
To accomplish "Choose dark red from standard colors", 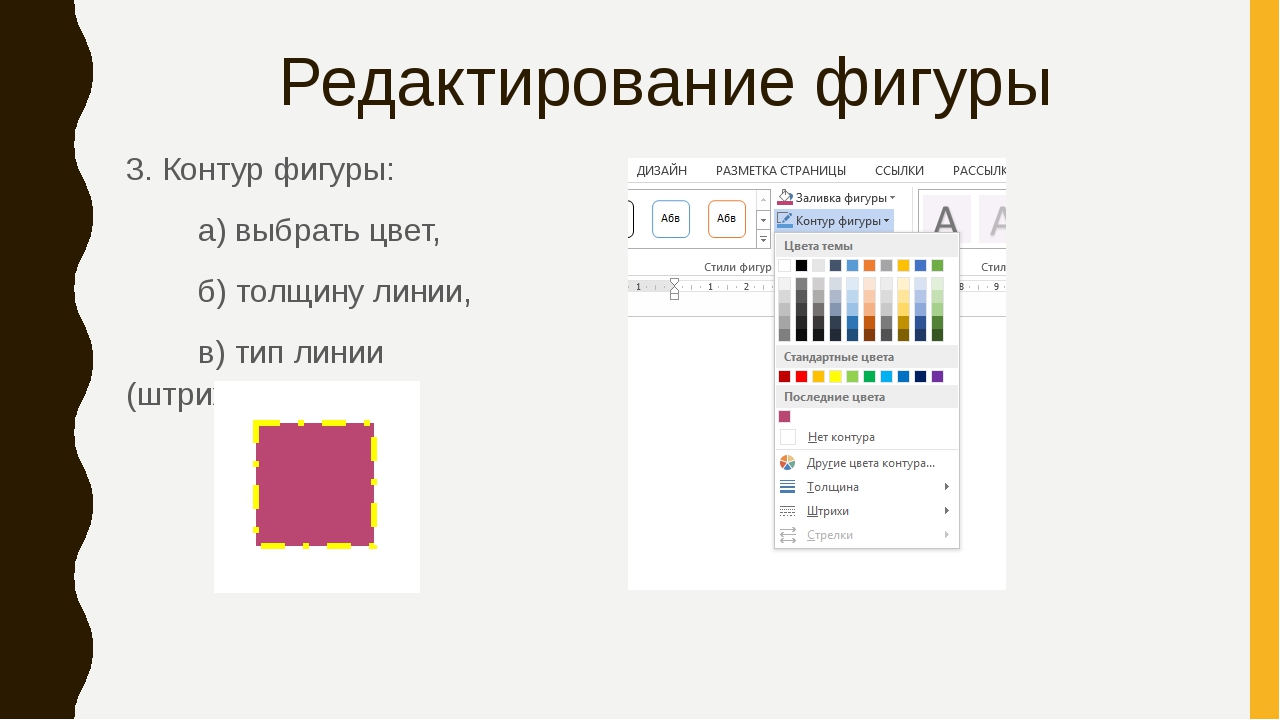I will point(785,376).
